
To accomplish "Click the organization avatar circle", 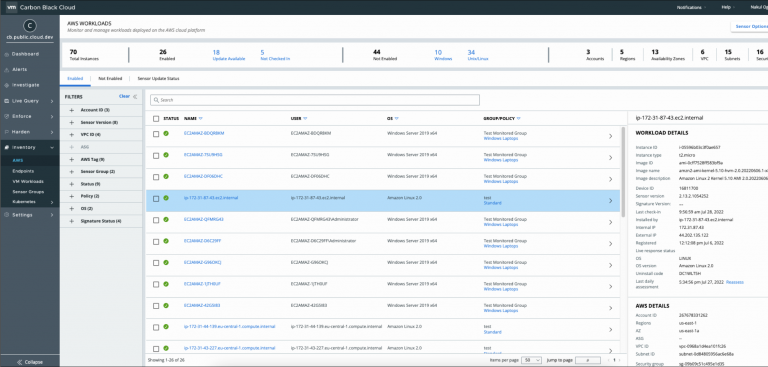I will [x=29, y=25].
